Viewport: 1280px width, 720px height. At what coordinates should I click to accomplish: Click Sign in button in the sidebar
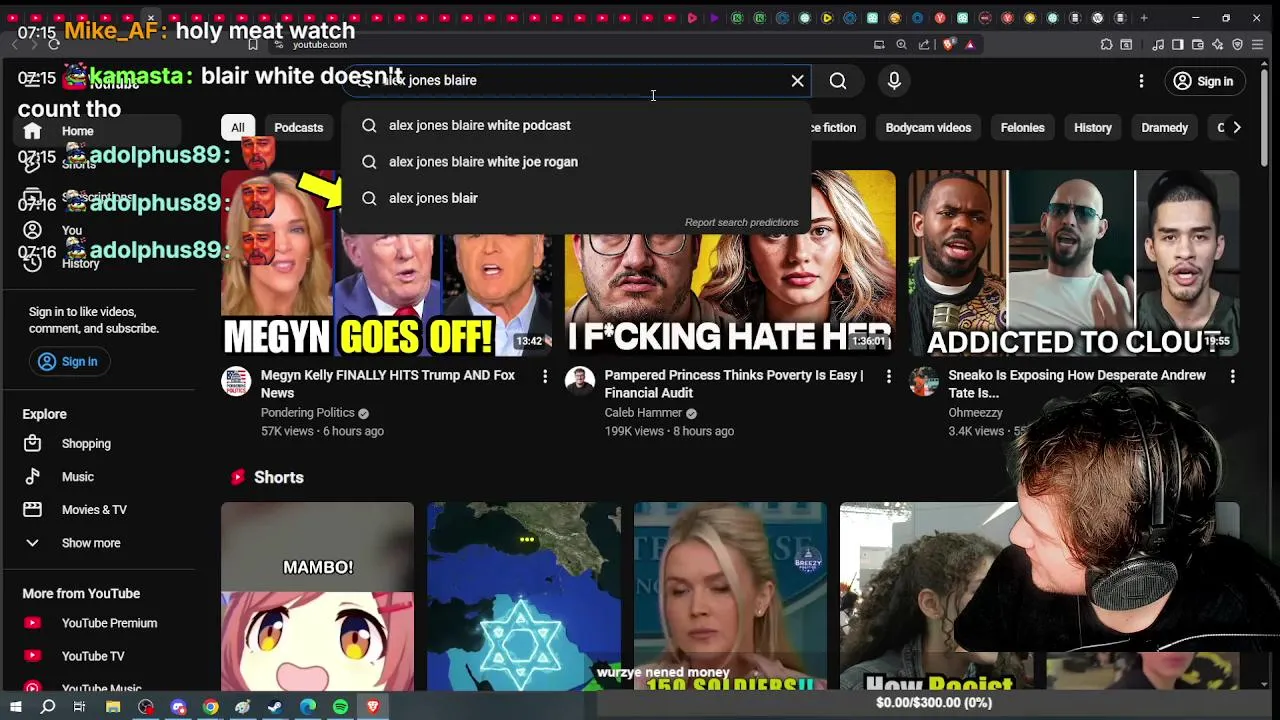tap(68, 362)
